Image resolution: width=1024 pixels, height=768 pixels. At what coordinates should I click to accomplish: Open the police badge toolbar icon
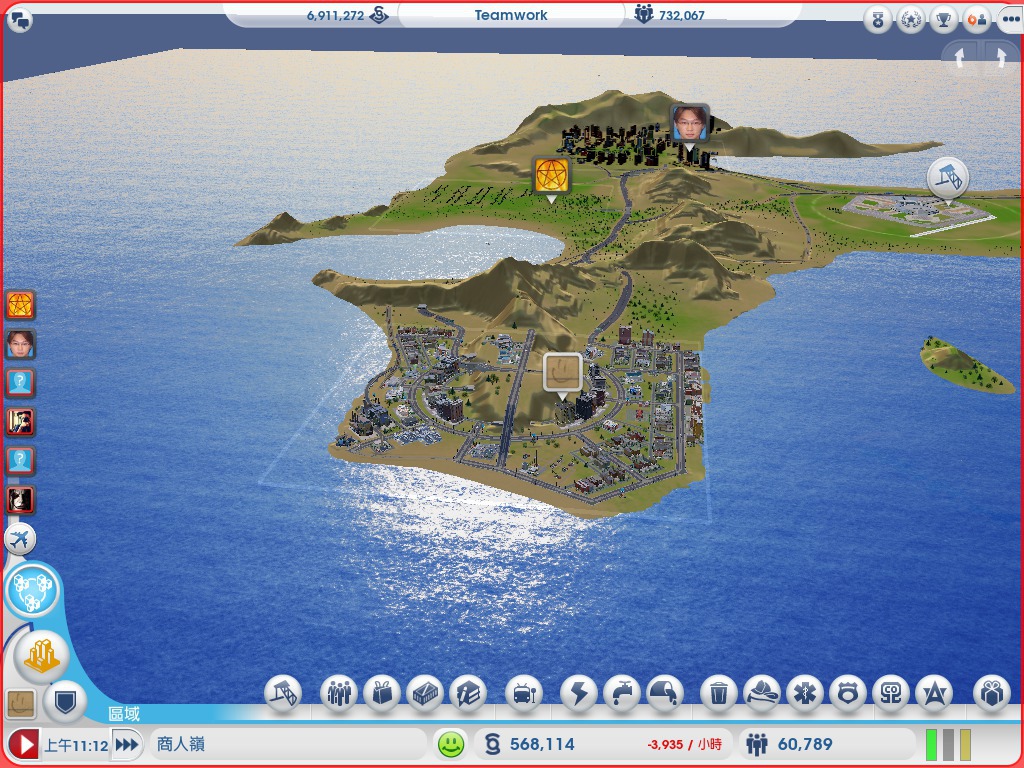[848, 693]
